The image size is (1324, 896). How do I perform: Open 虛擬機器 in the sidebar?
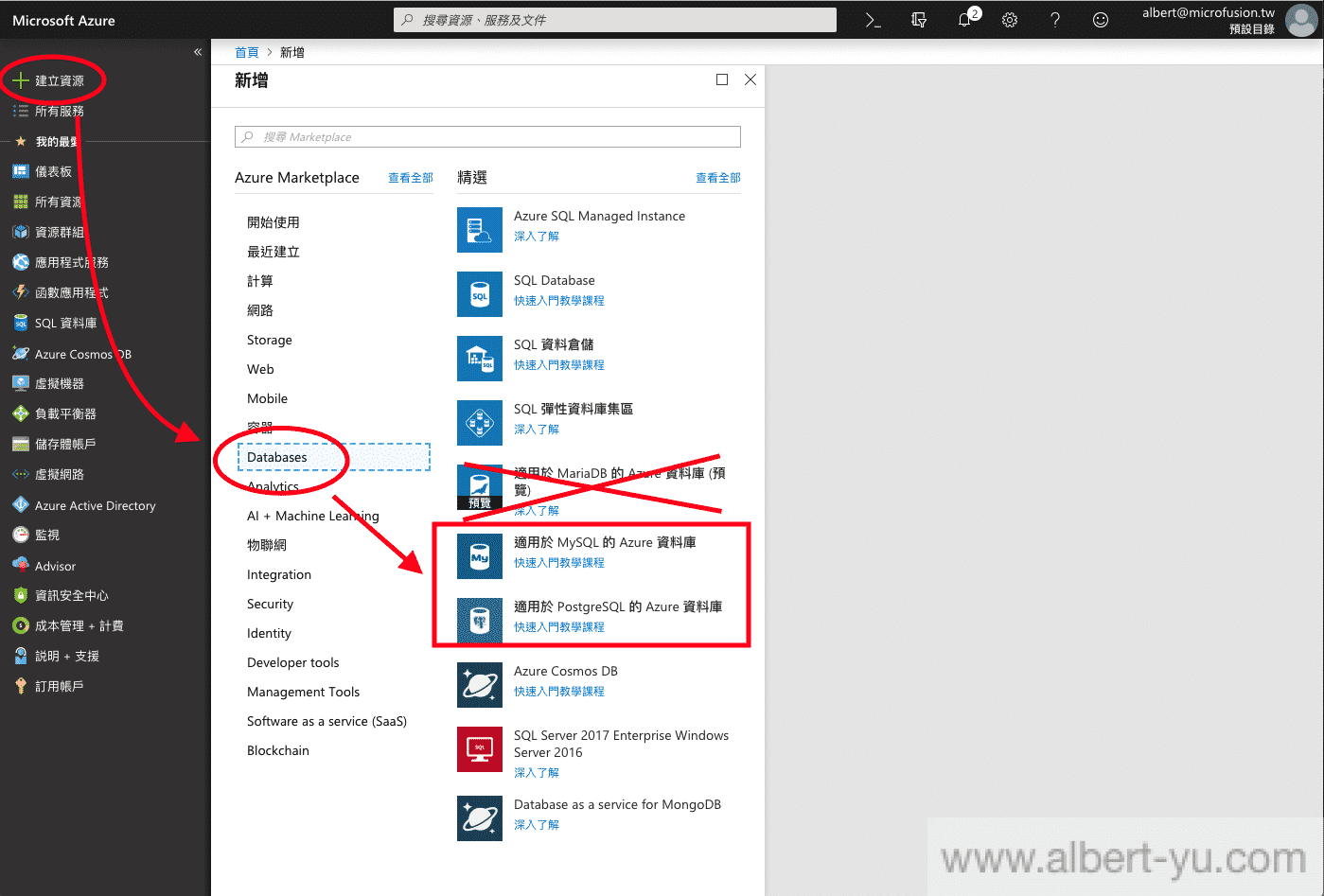(47, 383)
